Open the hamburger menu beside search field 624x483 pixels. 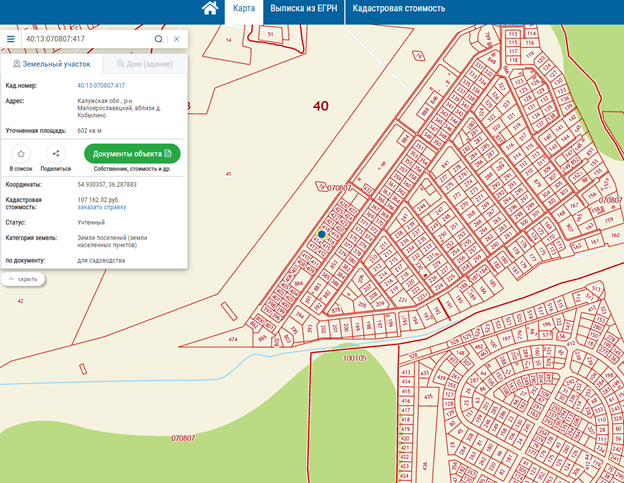click(x=11, y=39)
